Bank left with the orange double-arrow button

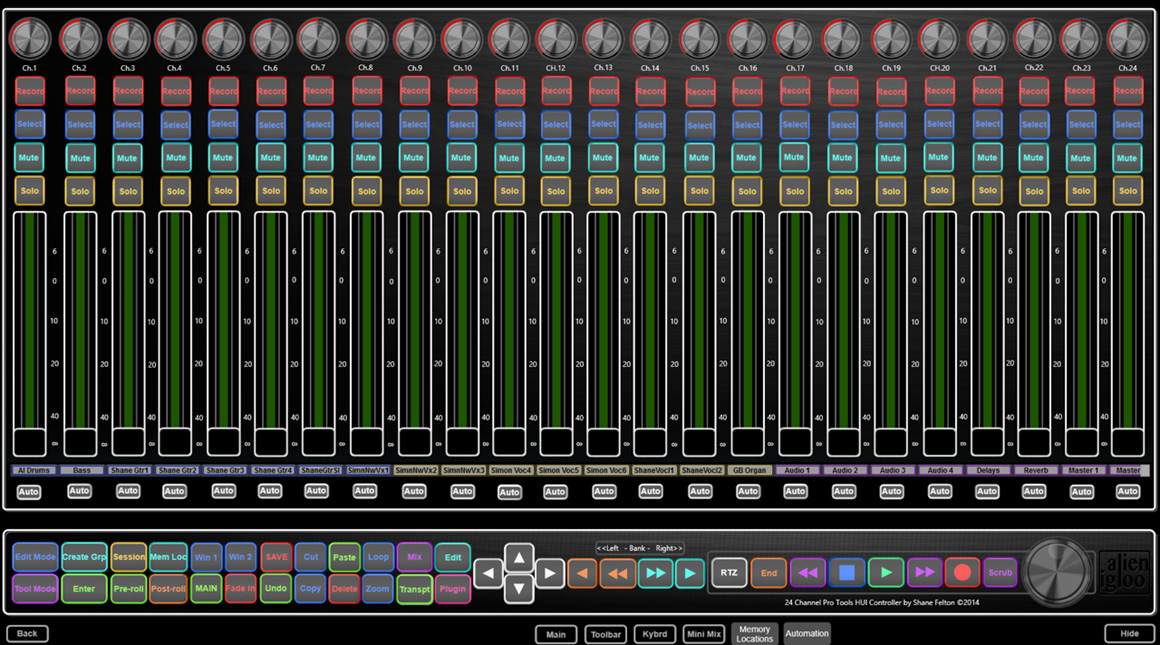tap(618, 573)
